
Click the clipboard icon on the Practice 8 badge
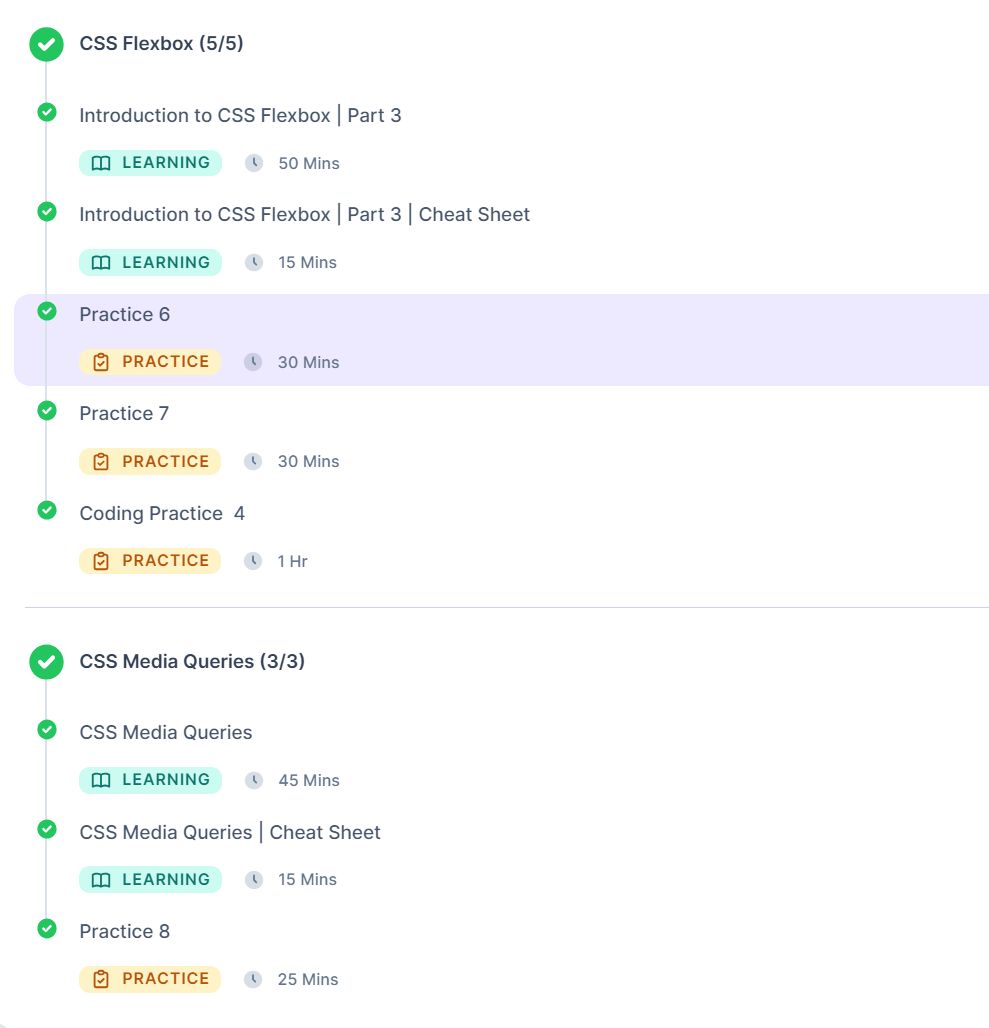click(101, 979)
